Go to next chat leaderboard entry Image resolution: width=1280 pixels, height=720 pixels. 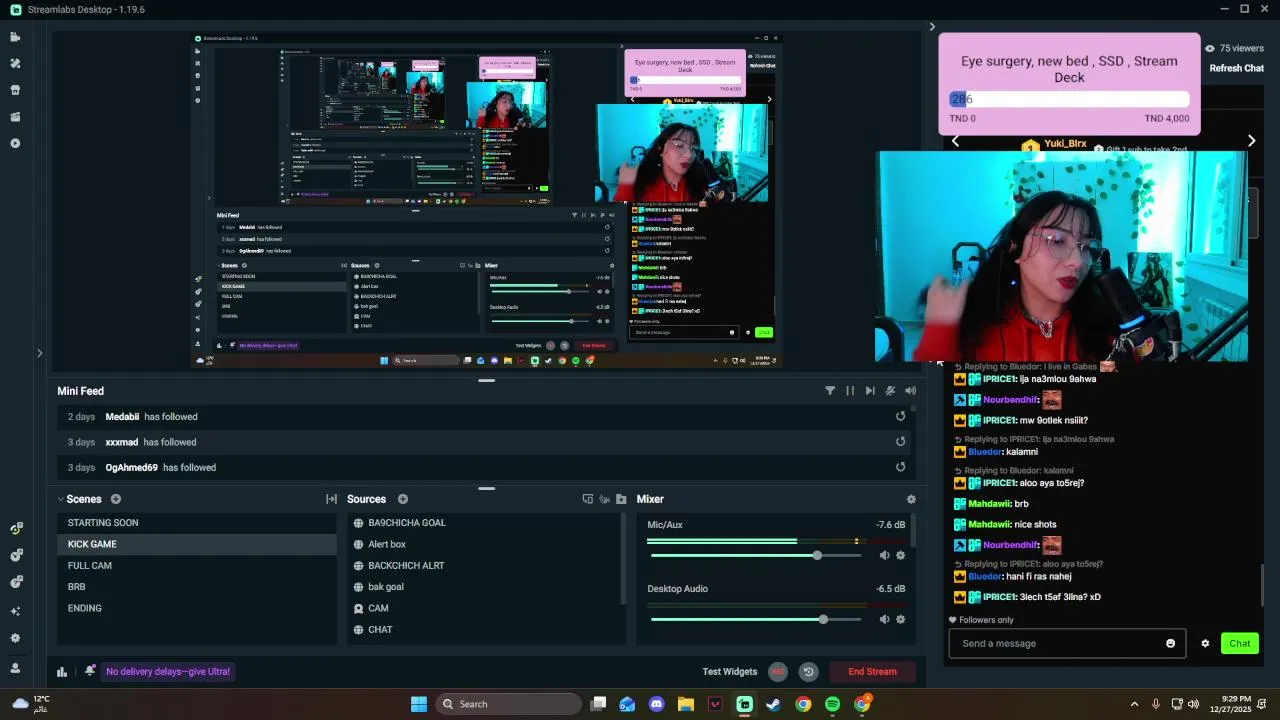1251,141
